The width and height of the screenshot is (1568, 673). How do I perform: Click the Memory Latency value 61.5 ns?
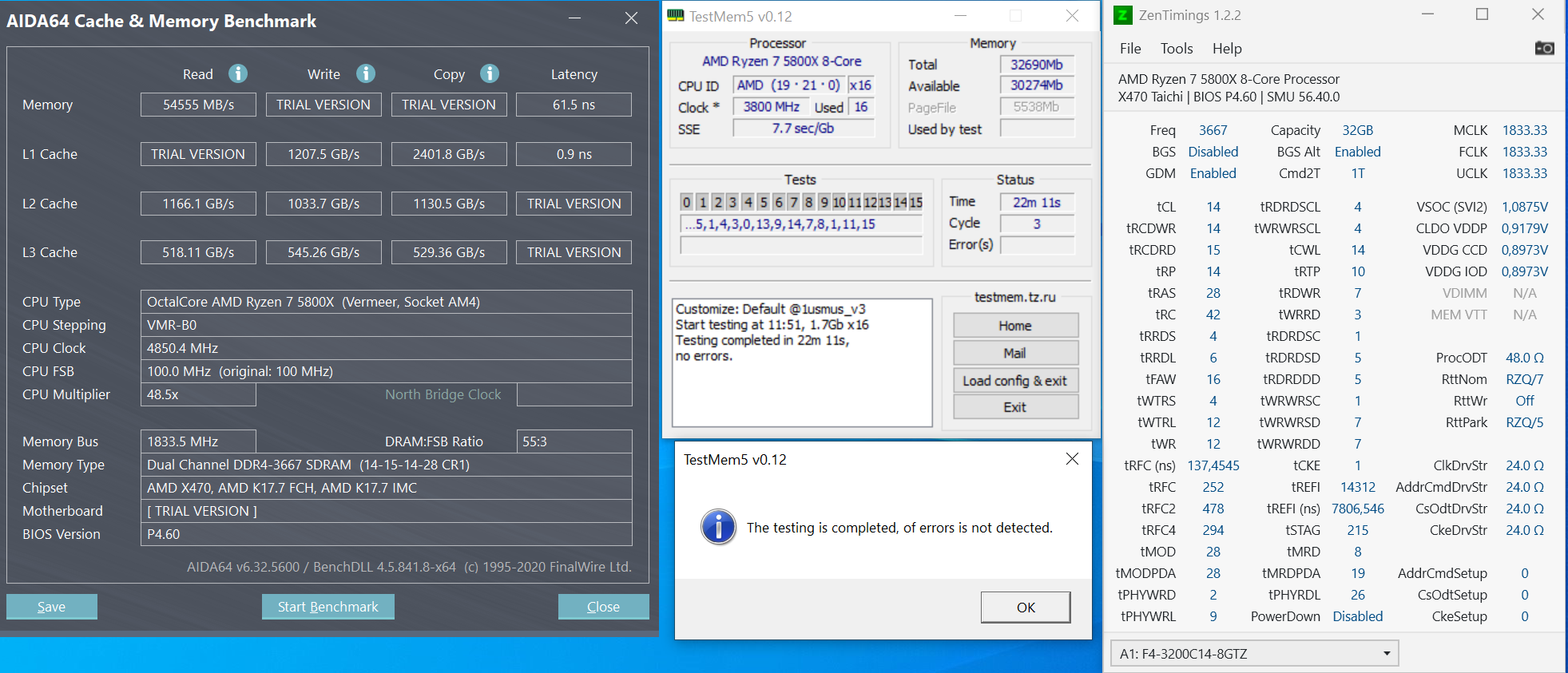point(574,105)
